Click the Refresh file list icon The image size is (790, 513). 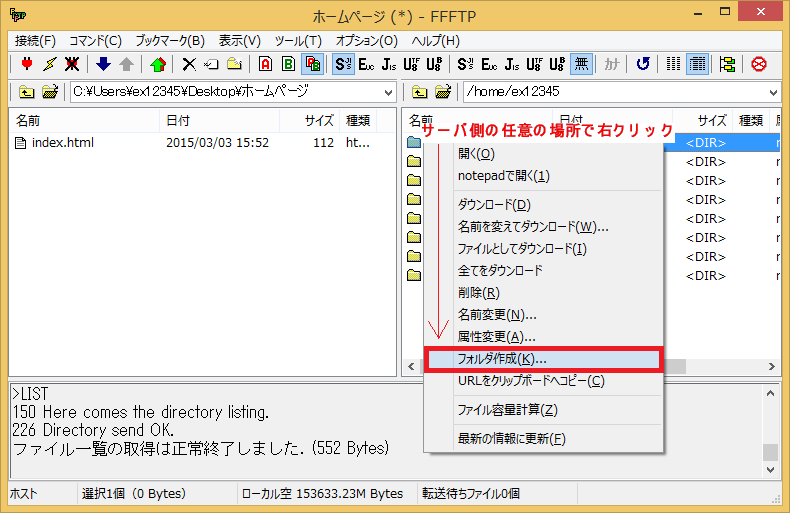(x=643, y=64)
